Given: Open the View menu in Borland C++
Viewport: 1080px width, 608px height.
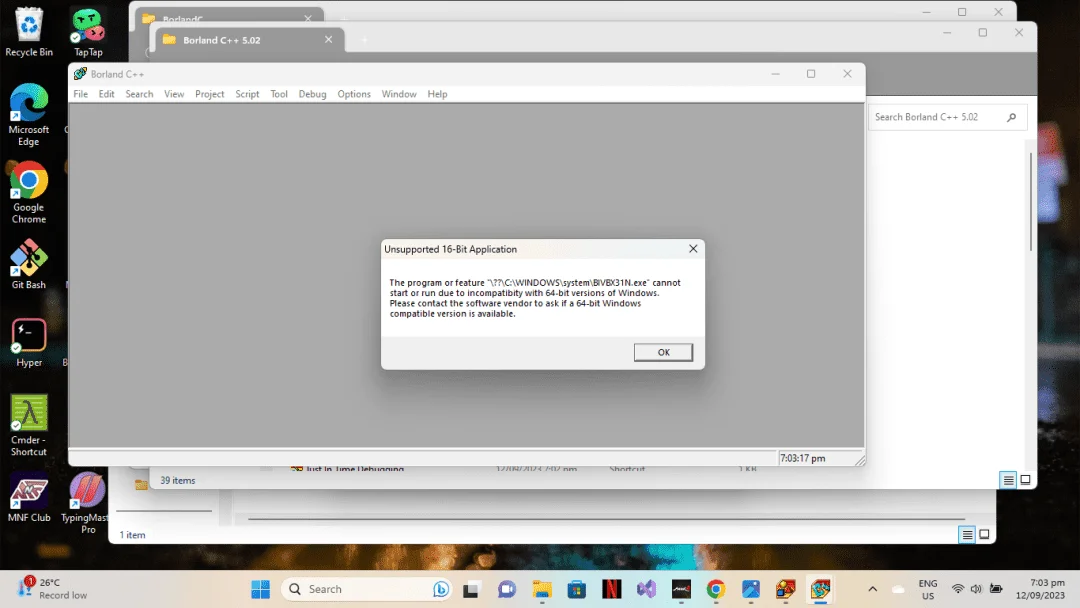Looking at the screenshot, I should pyautogui.click(x=174, y=94).
